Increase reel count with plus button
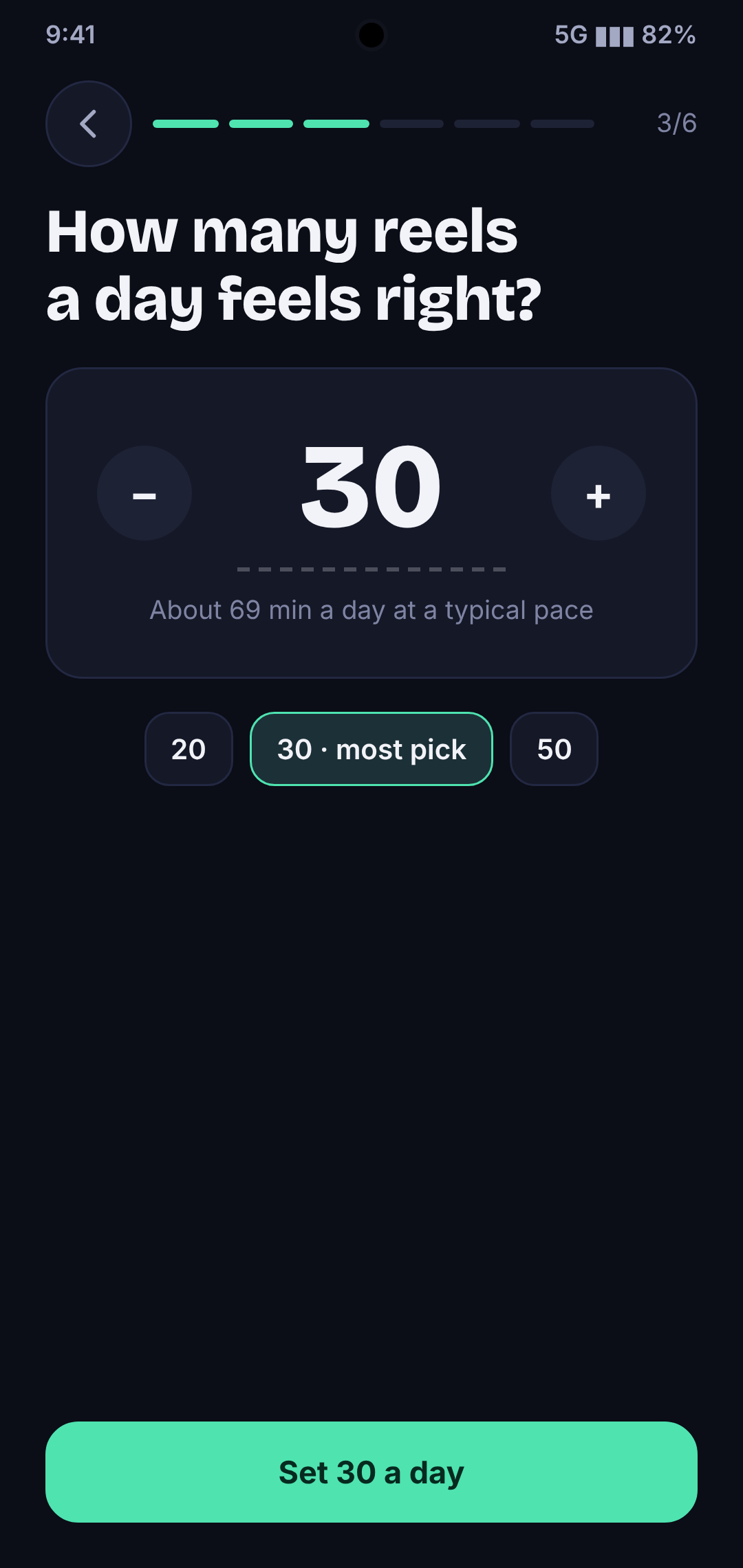Viewport: 743px width, 1568px height. [599, 493]
